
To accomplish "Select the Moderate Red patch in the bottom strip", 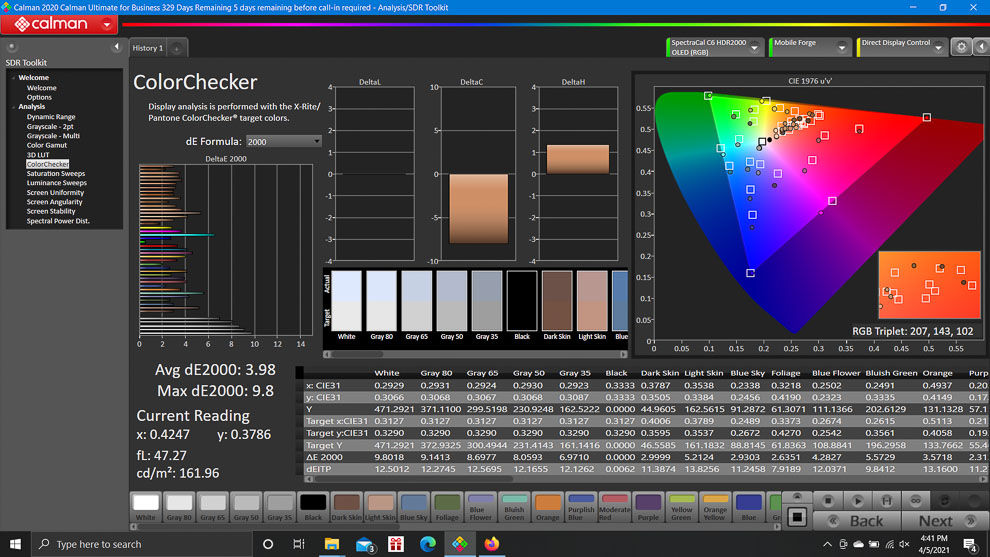I will tap(614, 507).
